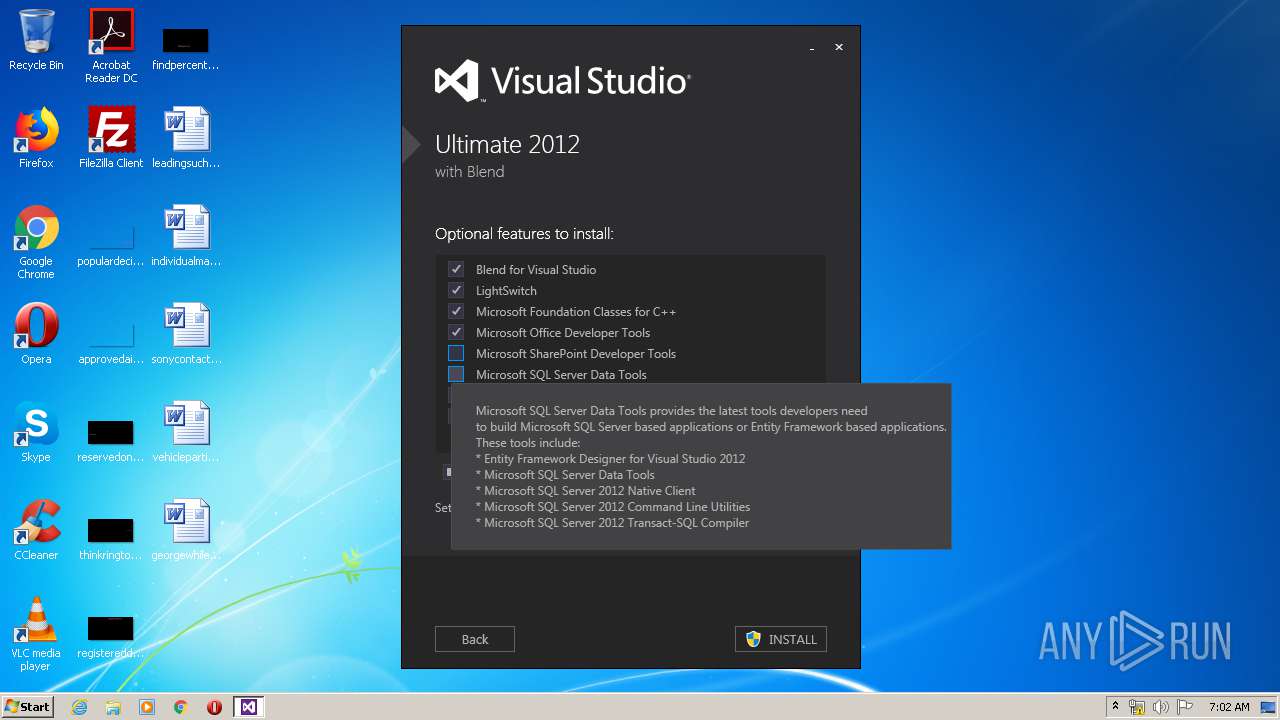This screenshot has height=720, width=1280.
Task: Launch CCleaner desktop shortcut
Action: tap(36, 531)
